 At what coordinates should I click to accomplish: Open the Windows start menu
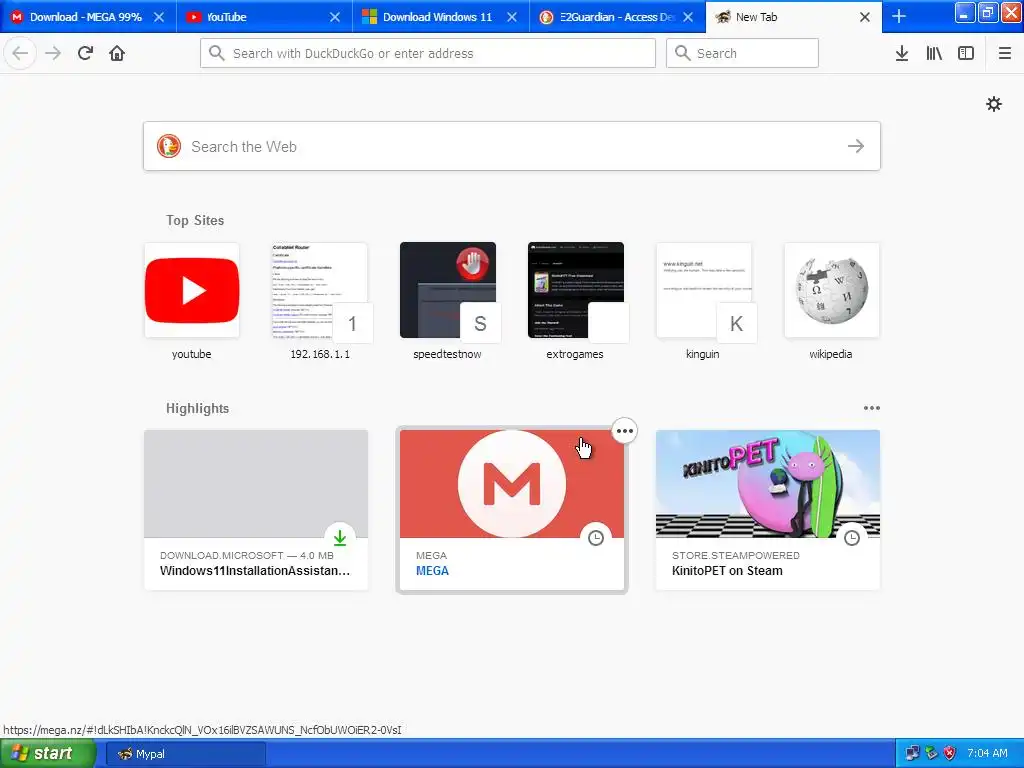[x=47, y=754]
